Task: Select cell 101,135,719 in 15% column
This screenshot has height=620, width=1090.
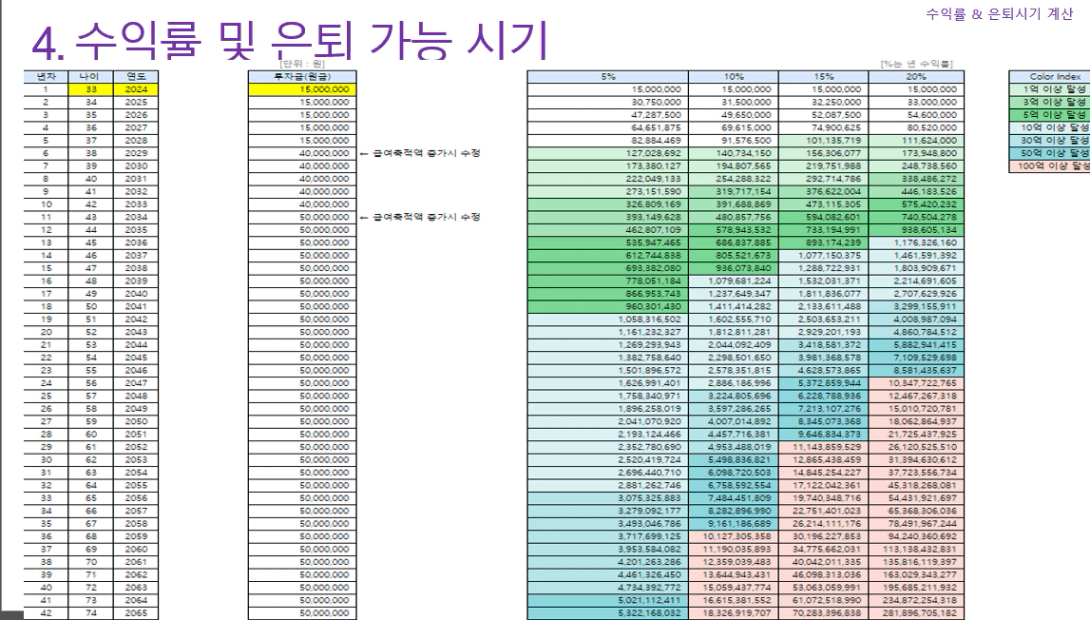Action: [x=823, y=140]
